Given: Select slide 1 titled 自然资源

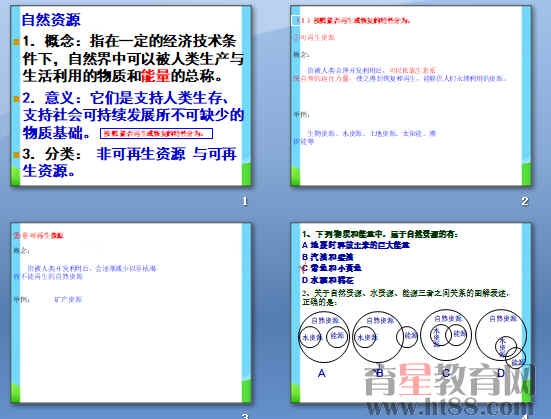Looking at the screenshot, I should [131, 96].
